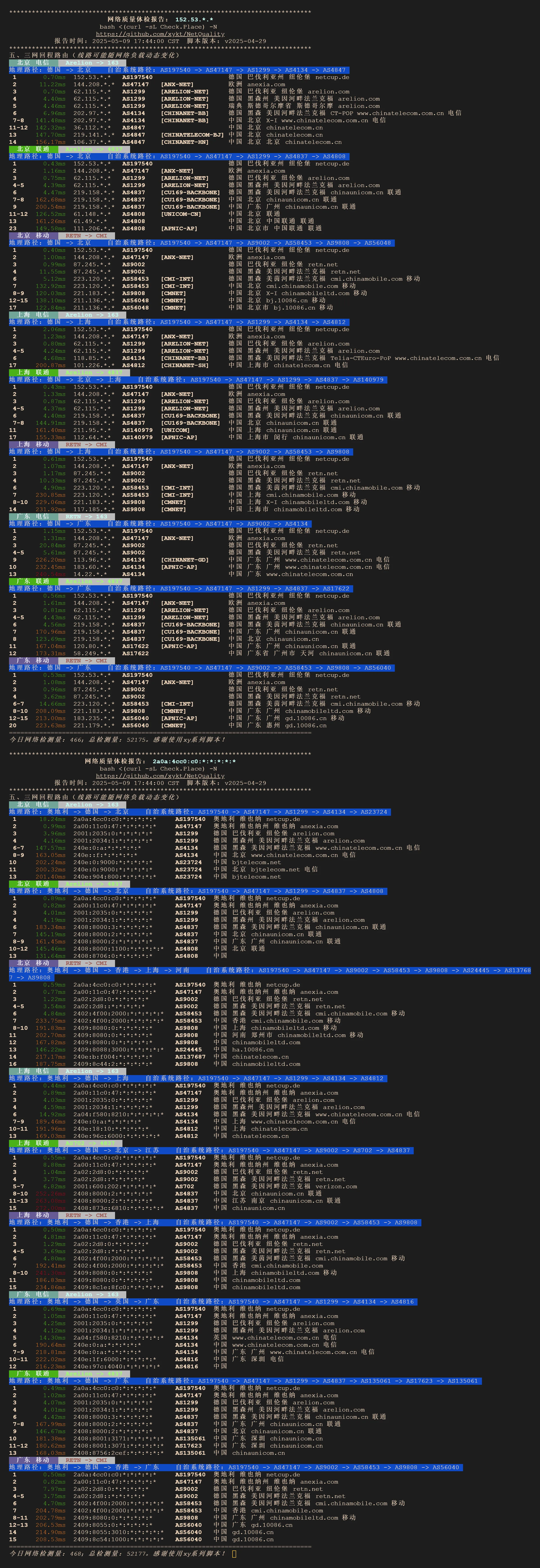Click the [CHINANET-SH] network tag
540x1568 pixels.
[x=185, y=365]
